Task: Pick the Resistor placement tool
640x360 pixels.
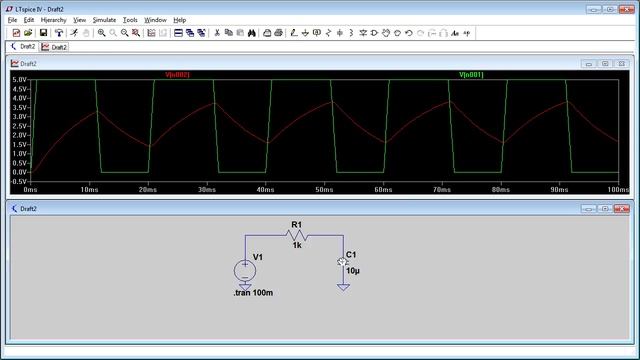Action: click(329, 33)
